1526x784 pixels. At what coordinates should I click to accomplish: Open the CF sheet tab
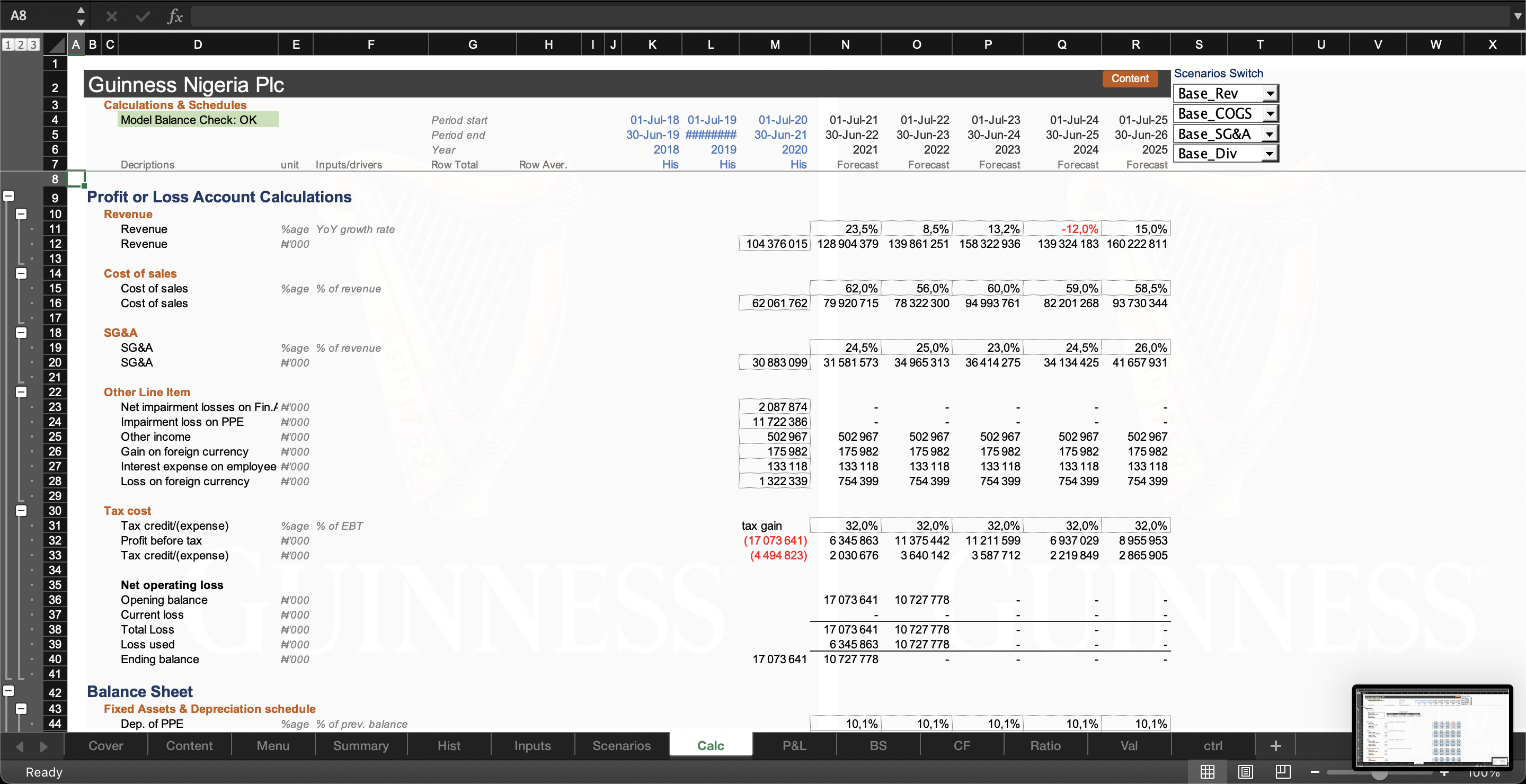pos(962,745)
